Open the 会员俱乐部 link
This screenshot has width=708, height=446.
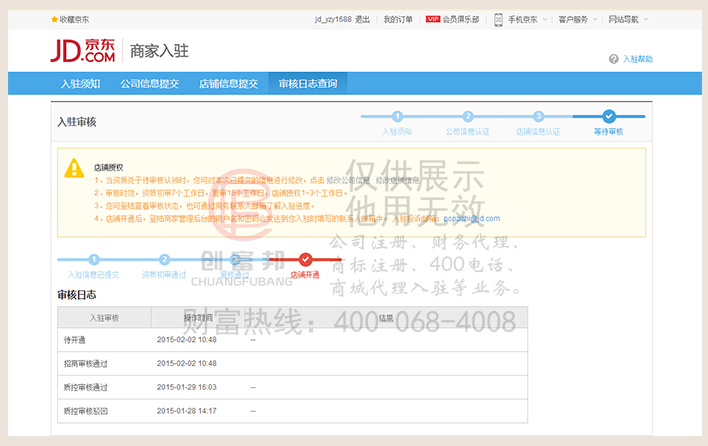[461, 19]
